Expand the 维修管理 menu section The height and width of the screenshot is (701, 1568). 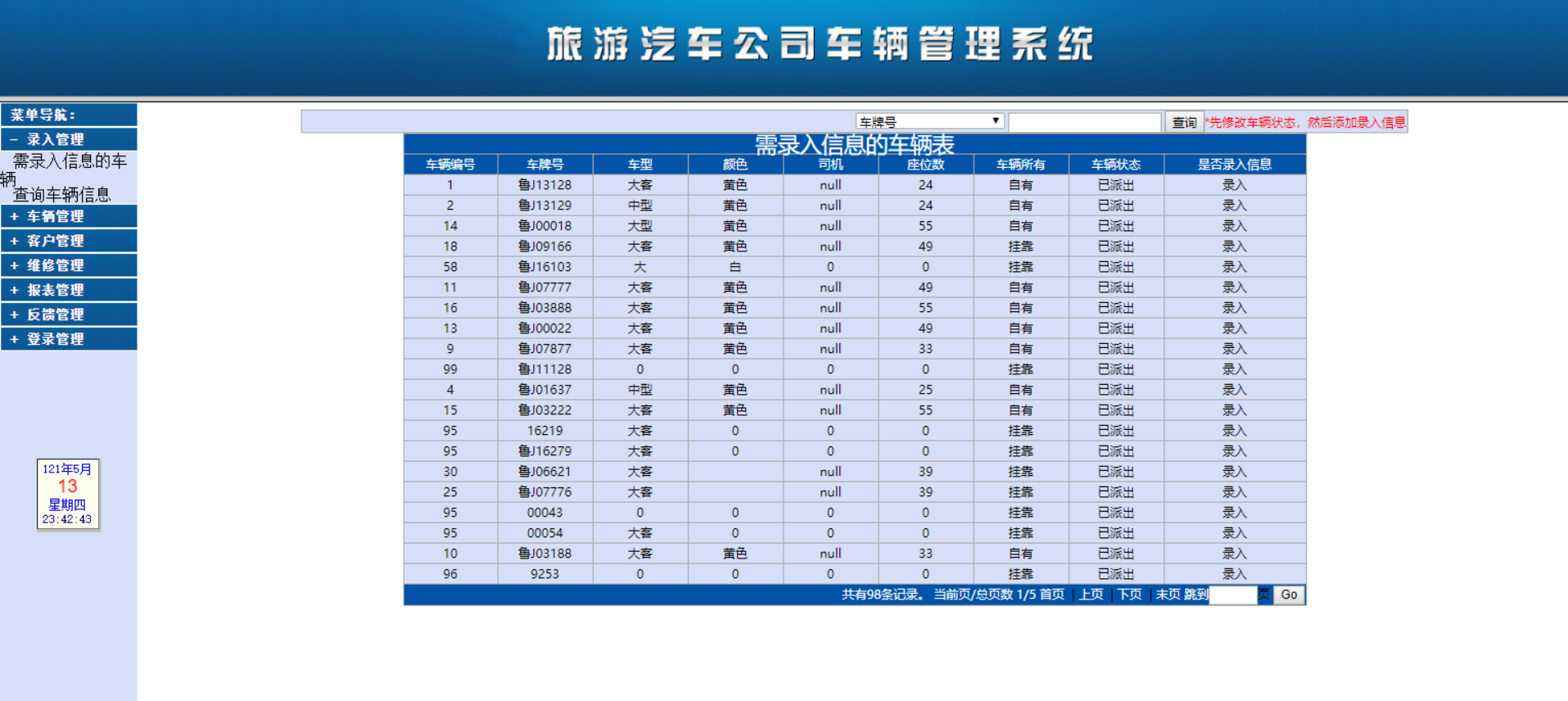pyautogui.click(x=69, y=265)
